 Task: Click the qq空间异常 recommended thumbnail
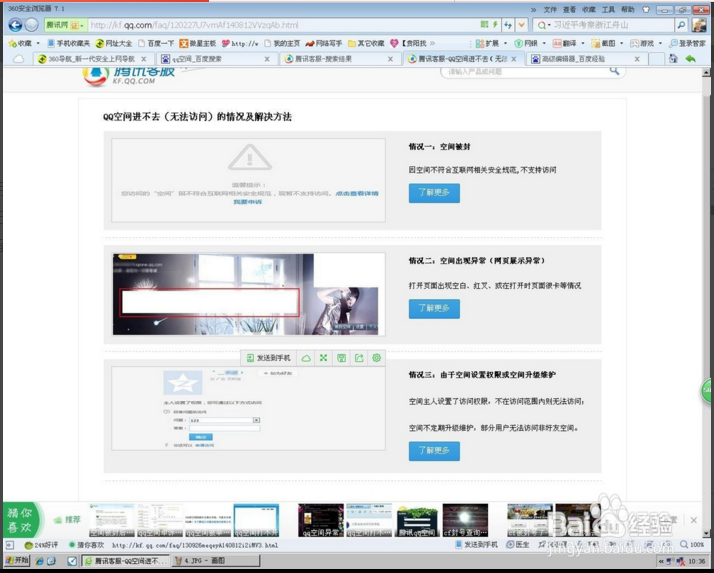pyautogui.click(x=321, y=520)
